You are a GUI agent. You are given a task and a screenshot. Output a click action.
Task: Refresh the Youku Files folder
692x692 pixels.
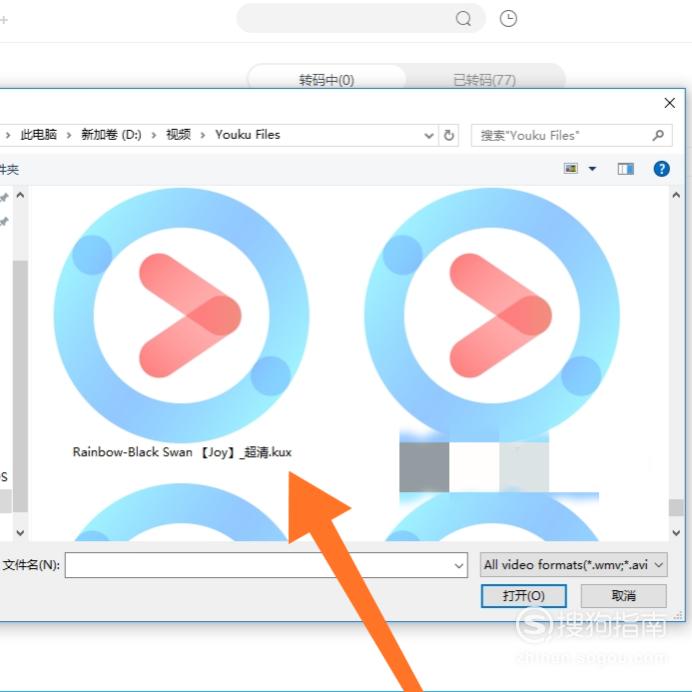449,135
